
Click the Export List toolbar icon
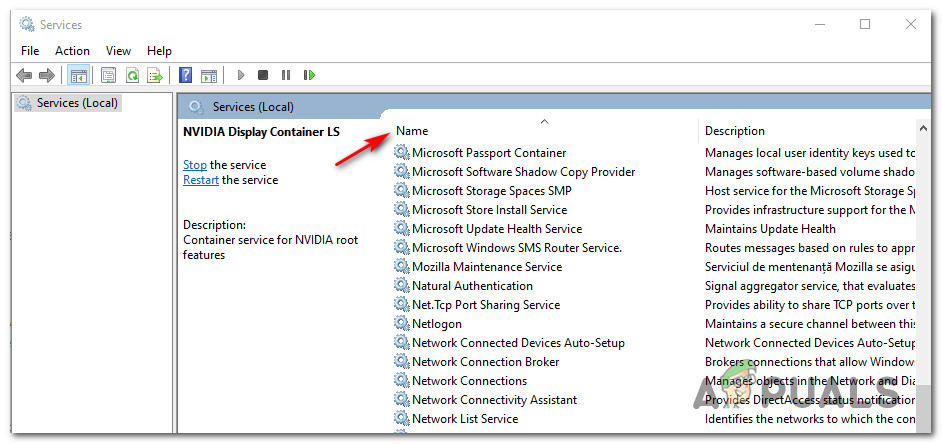click(155, 75)
